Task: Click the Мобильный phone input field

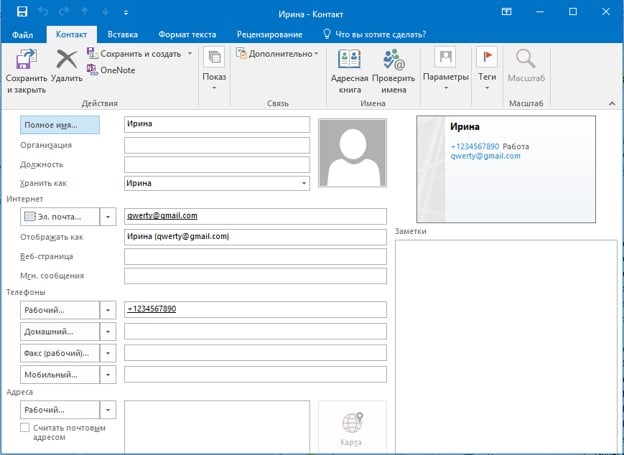Action: pos(255,374)
